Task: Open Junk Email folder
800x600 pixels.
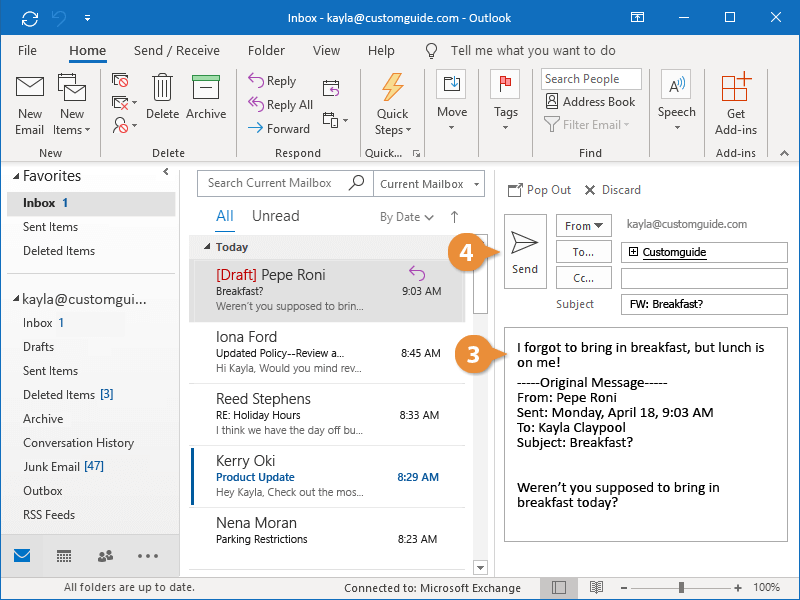Action: coord(63,466)
